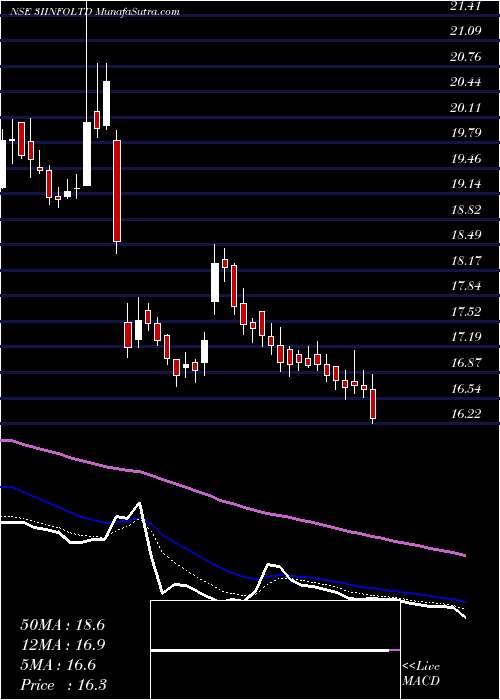This screenshot has height=700, width=500.
Task: Click the '<<Live MACD' label
Action: click(x=421, y=674)
